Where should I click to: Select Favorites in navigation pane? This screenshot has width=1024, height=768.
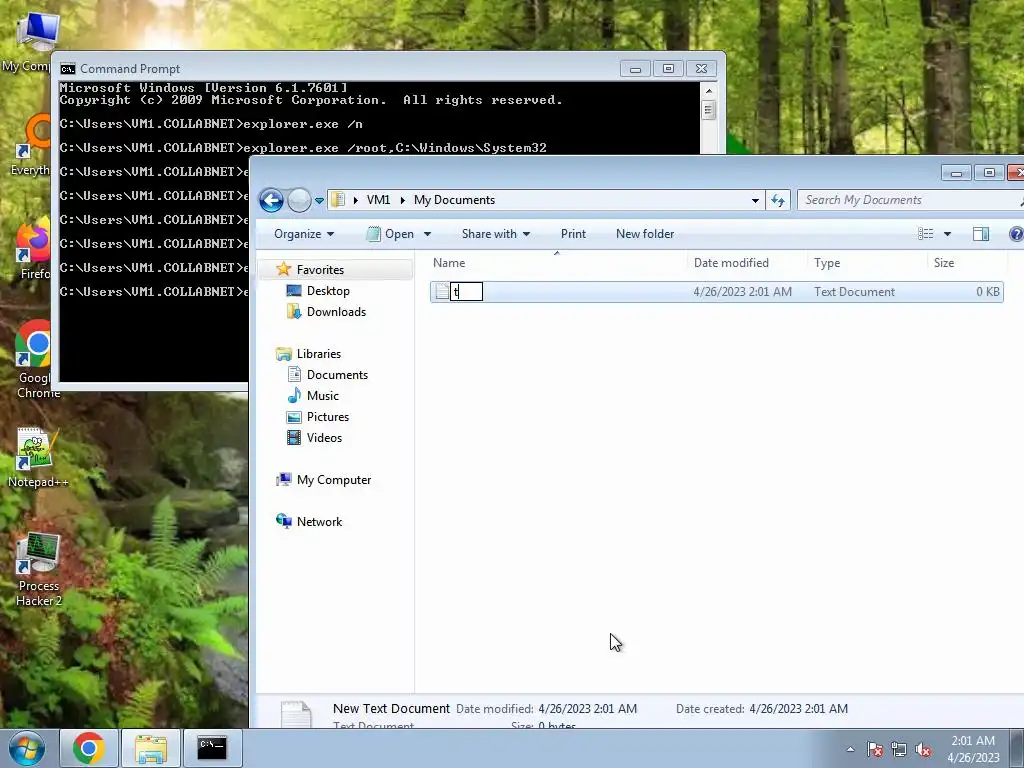[320, 270]
